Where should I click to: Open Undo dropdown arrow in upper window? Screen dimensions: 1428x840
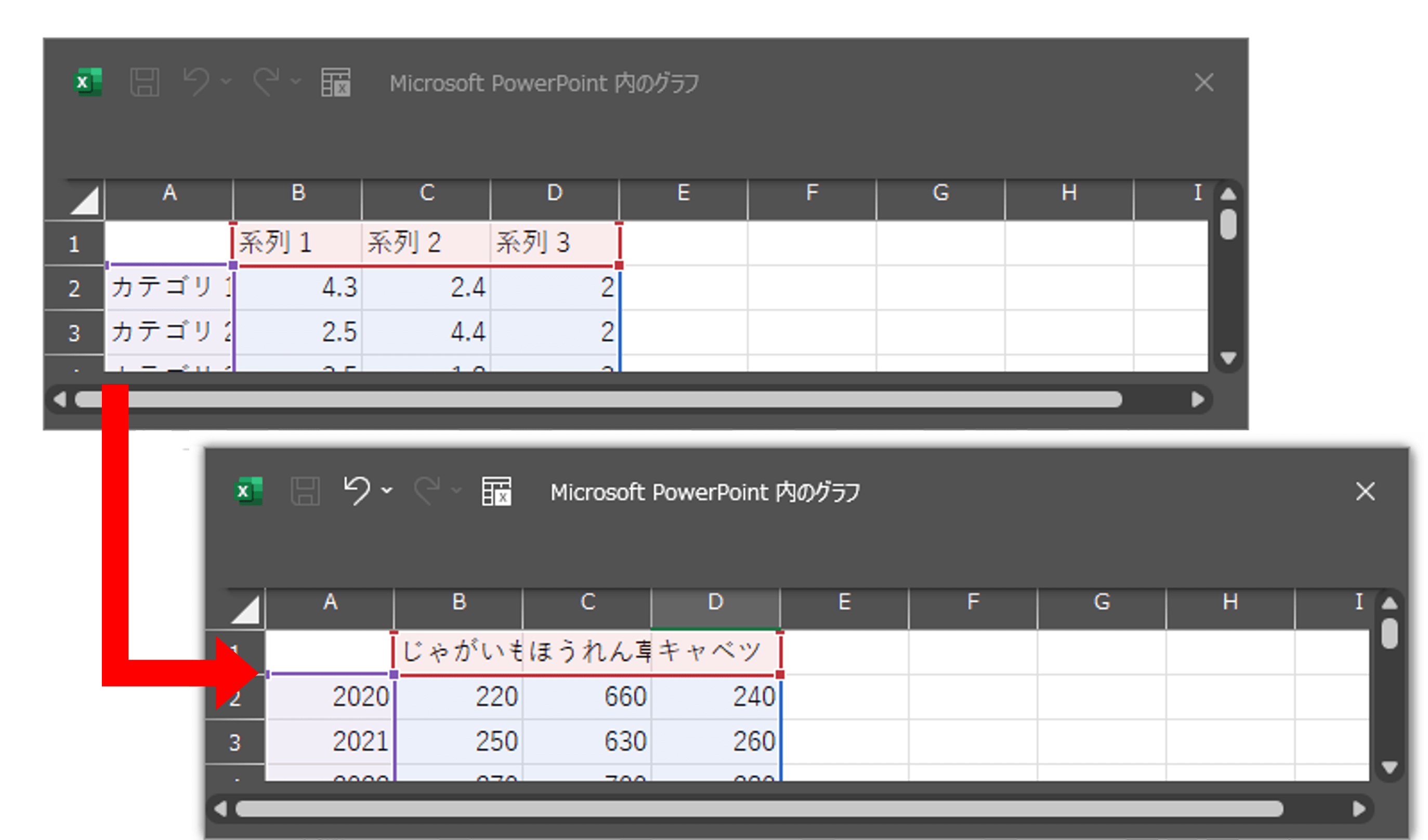(x=226, y=82)
